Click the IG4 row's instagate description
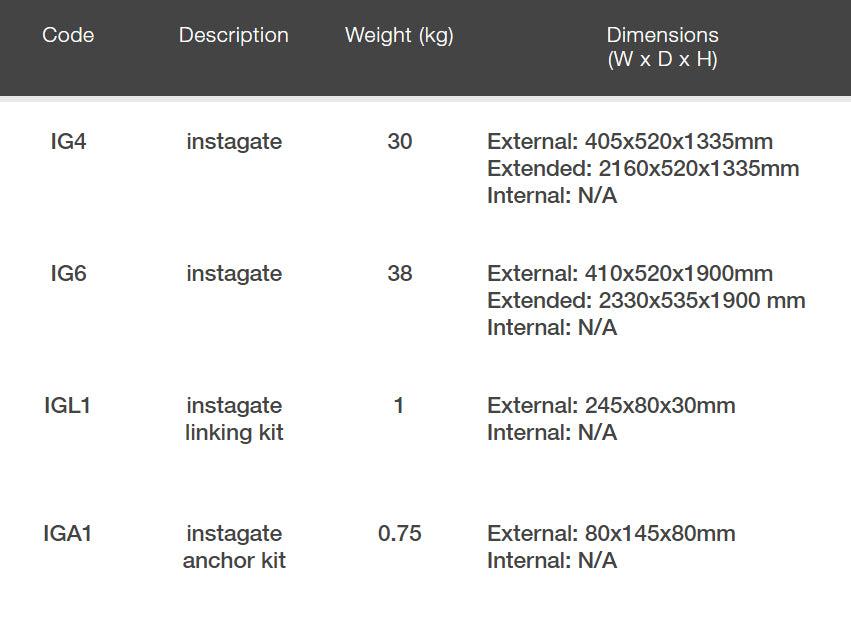This screenshot has width=851, height=621. click(x=234, y=142)
